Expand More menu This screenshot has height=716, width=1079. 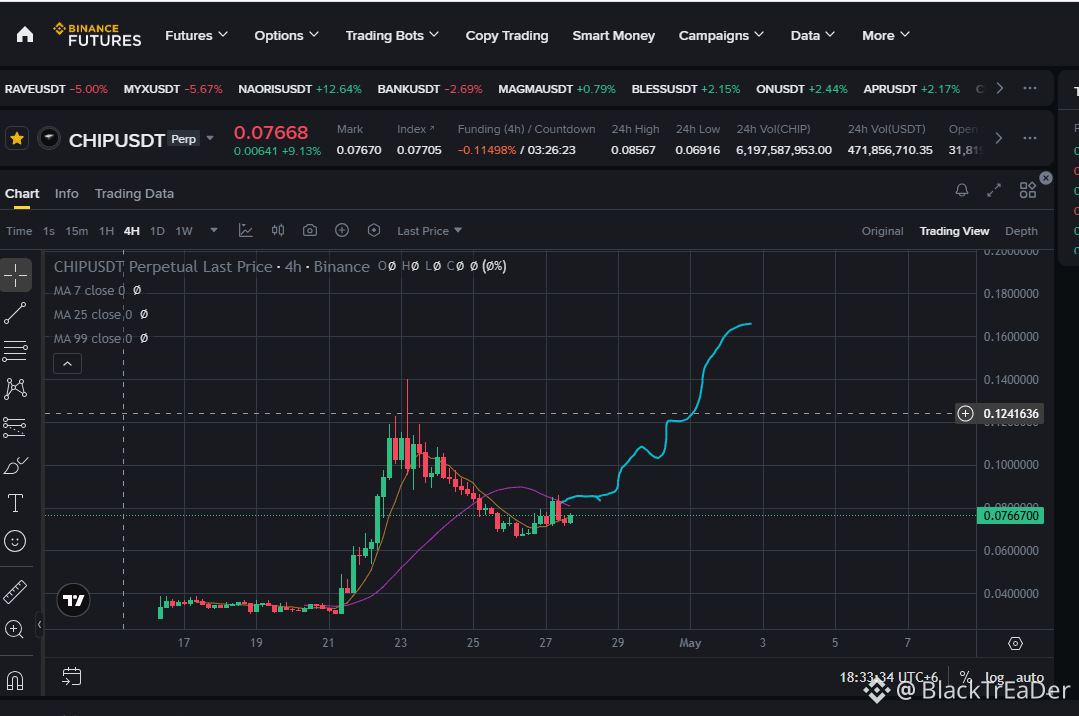(x=886, y=35)
